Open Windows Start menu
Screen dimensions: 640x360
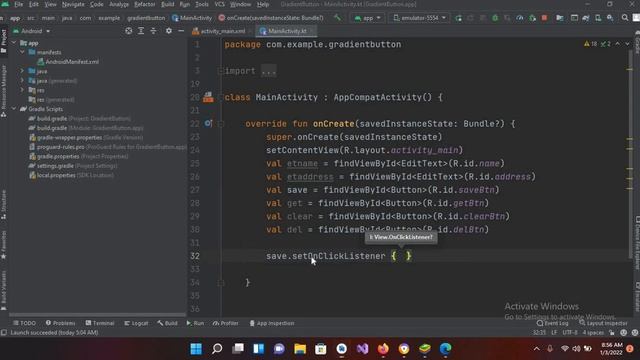(x=196, y=349)
